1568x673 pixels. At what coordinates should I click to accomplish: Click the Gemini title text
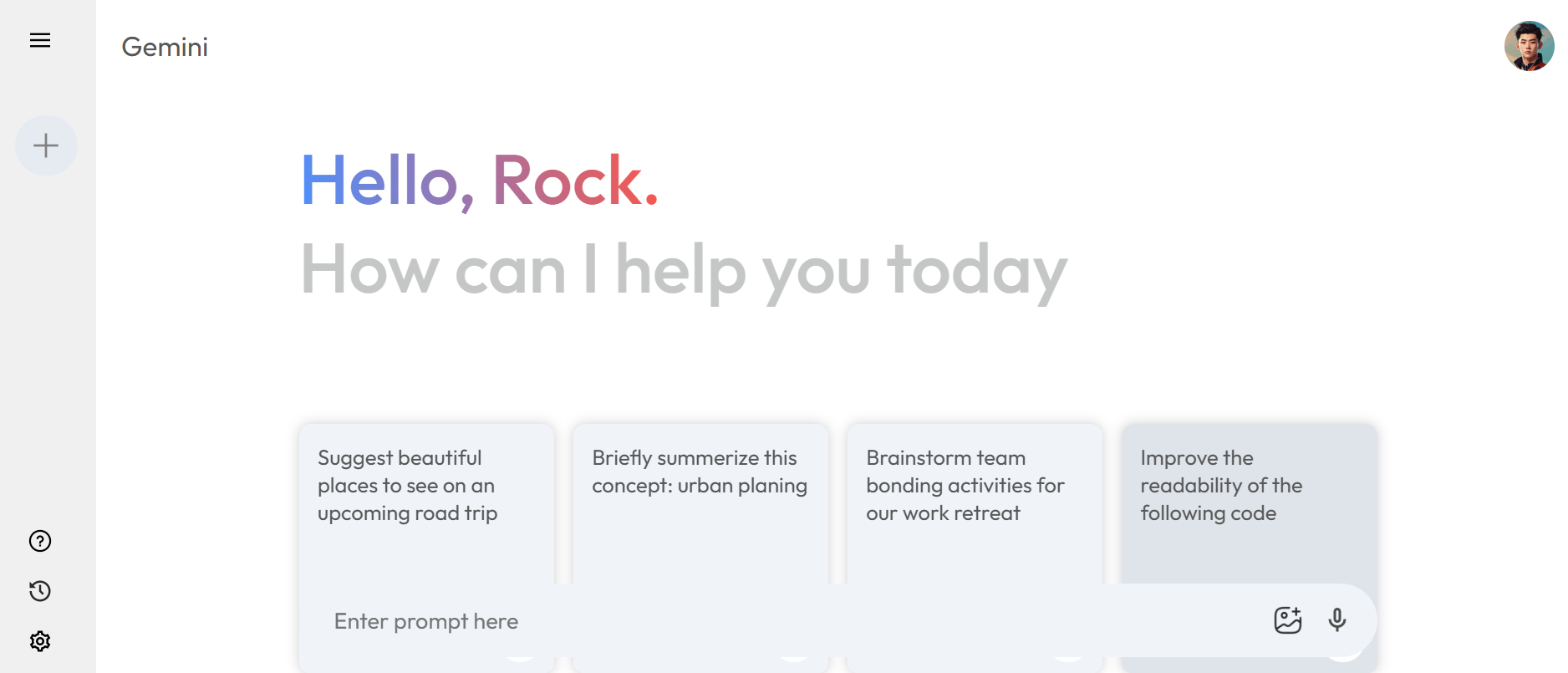coord(165,47)
